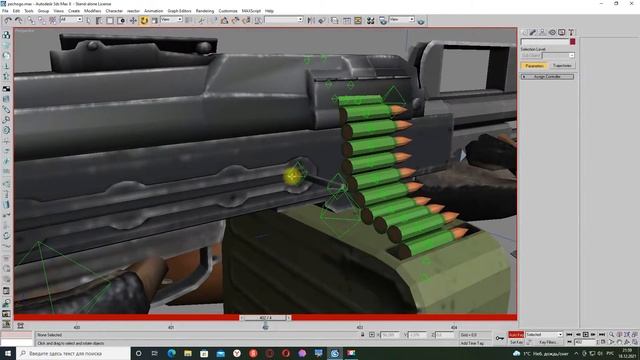Screen dimensions: 640x360
Task: Select the viewport Zoom magnifier tool
Action: point(611,335)
